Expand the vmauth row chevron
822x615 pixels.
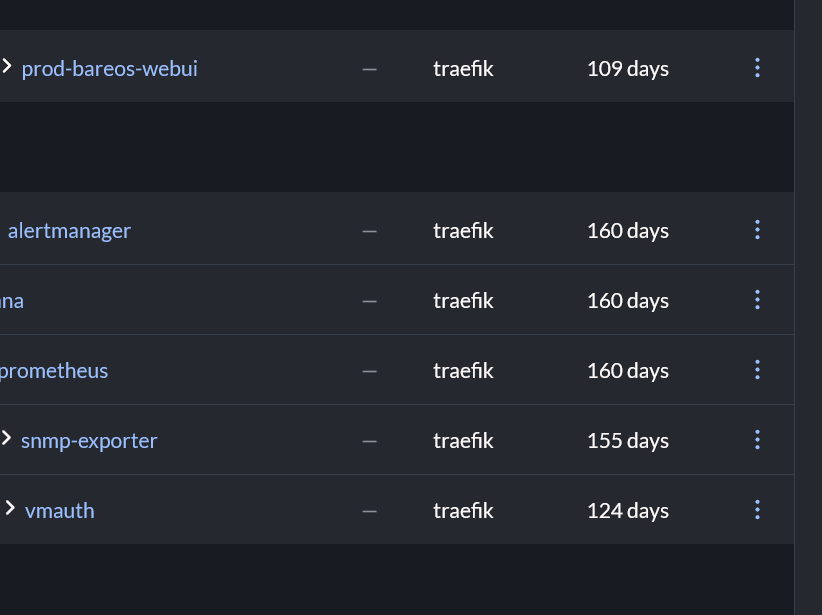(x=10, y=508)
